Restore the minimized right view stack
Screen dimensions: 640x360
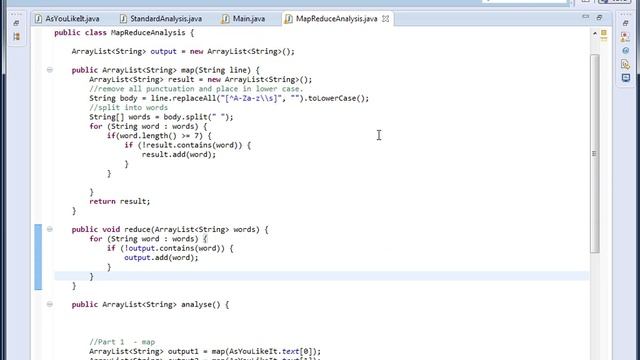[625, 23]
